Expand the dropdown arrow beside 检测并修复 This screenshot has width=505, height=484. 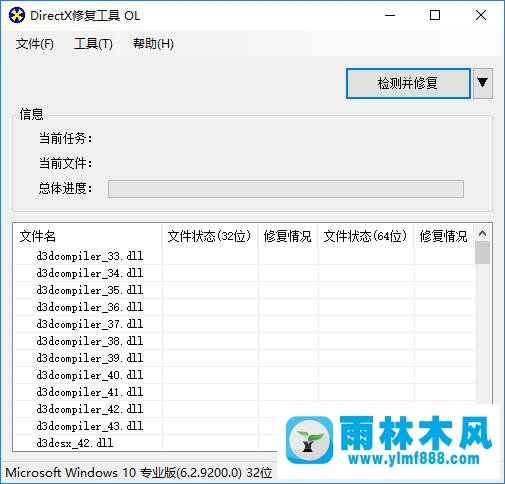[483, 83]
